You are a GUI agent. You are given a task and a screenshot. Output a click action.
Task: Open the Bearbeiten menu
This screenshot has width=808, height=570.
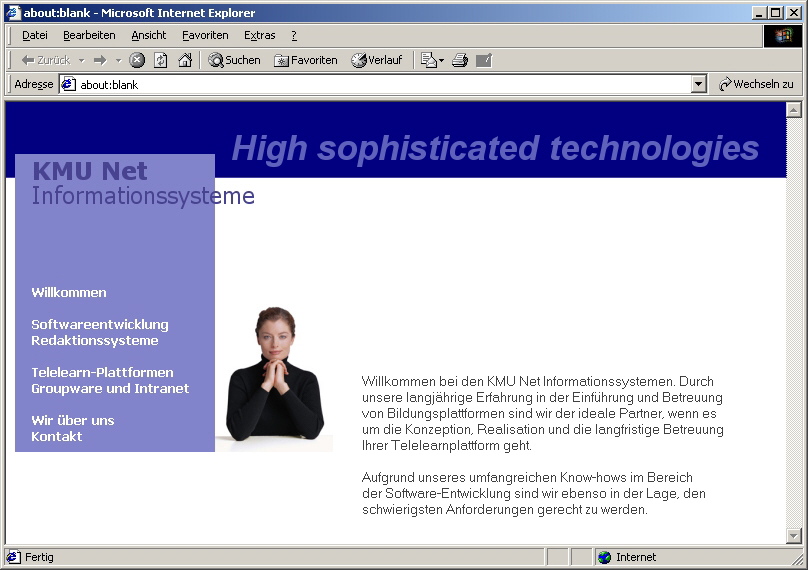[x=89, y=35]
